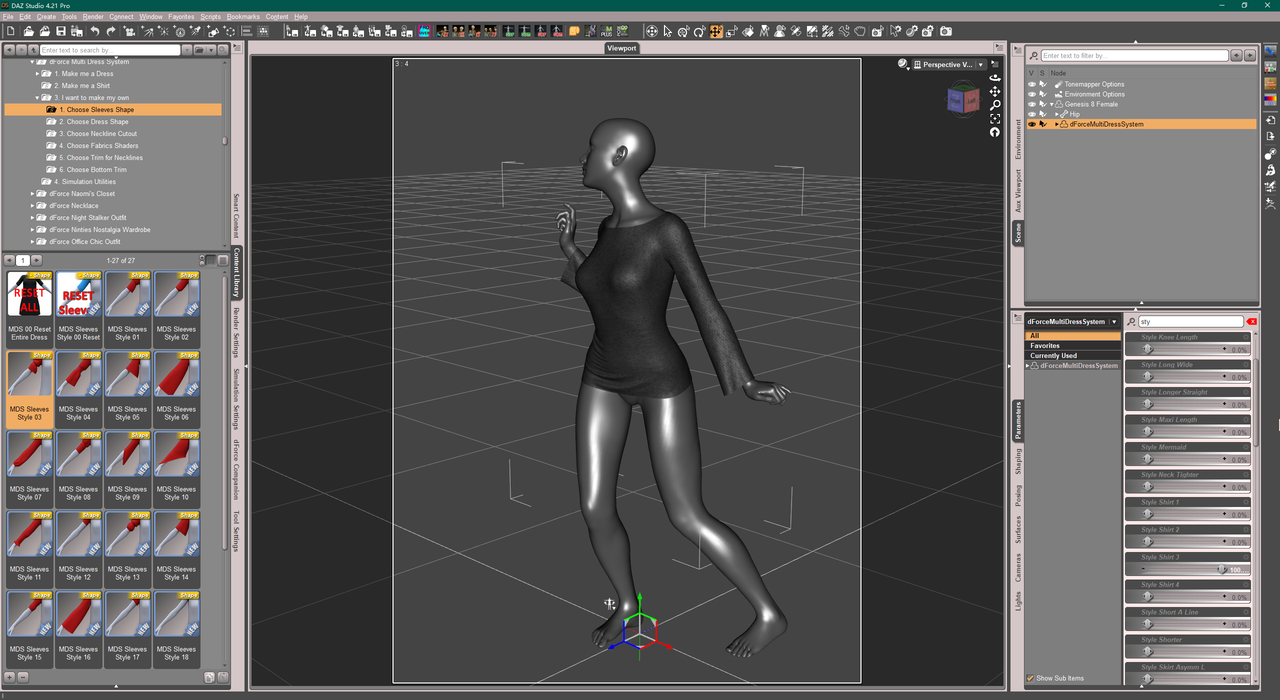
Task: Toggle visibility eye for Tonemapper Options
Action: coord(1032,84)
